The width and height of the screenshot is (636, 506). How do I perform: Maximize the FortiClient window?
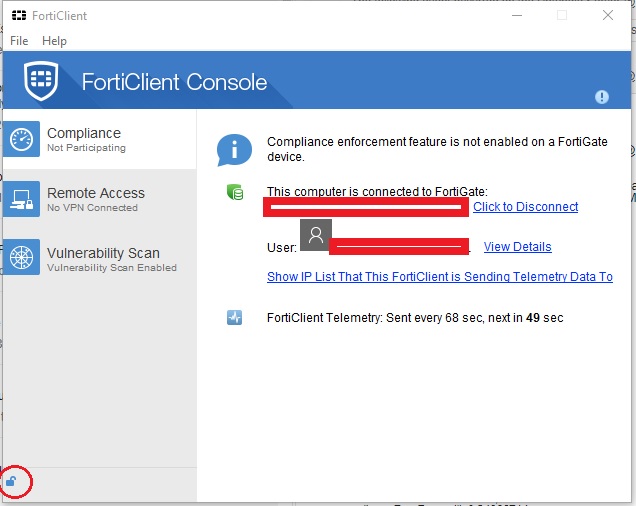[x=562, y=15]
